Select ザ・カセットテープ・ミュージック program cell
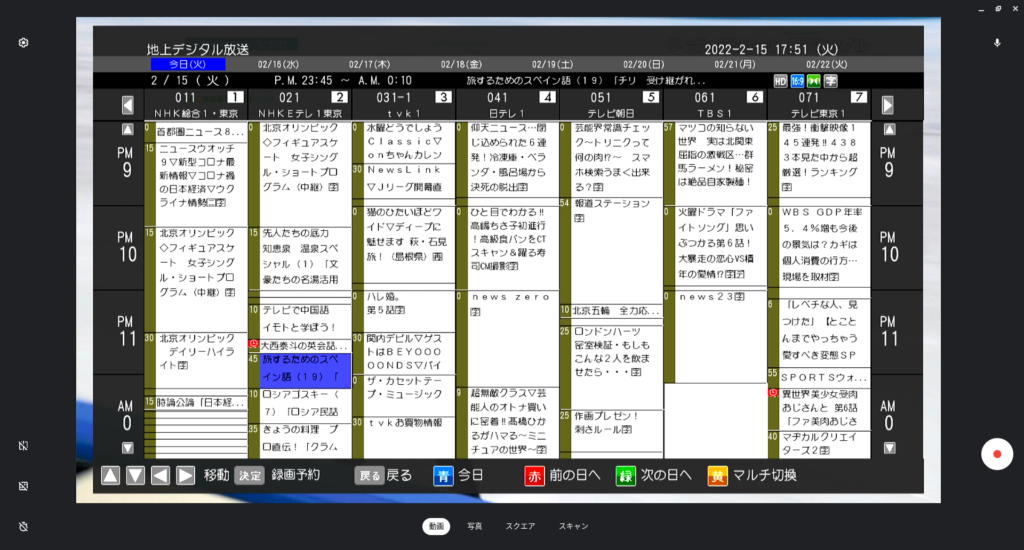Image resolution: width=1024 pixels, height=550 pixels. (x=404, y=395)
